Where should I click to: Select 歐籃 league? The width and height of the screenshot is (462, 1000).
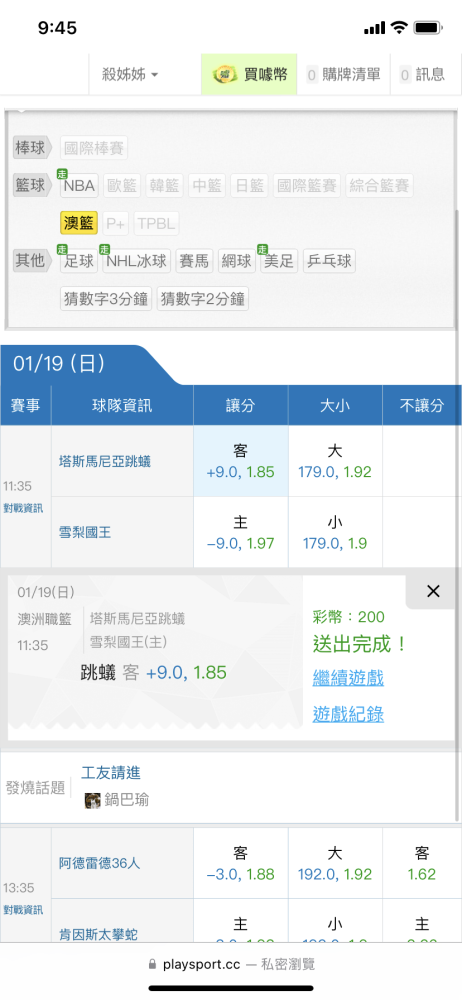(122, 186)
